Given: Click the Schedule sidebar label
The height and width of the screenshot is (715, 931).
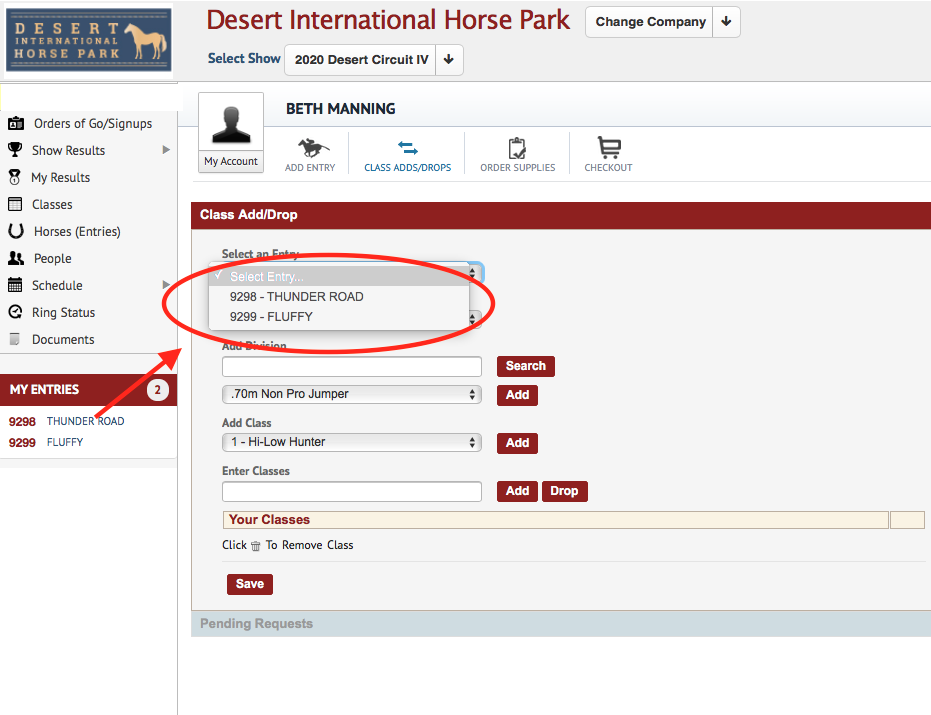Looking at the screenshot, I should coord(57,285).
